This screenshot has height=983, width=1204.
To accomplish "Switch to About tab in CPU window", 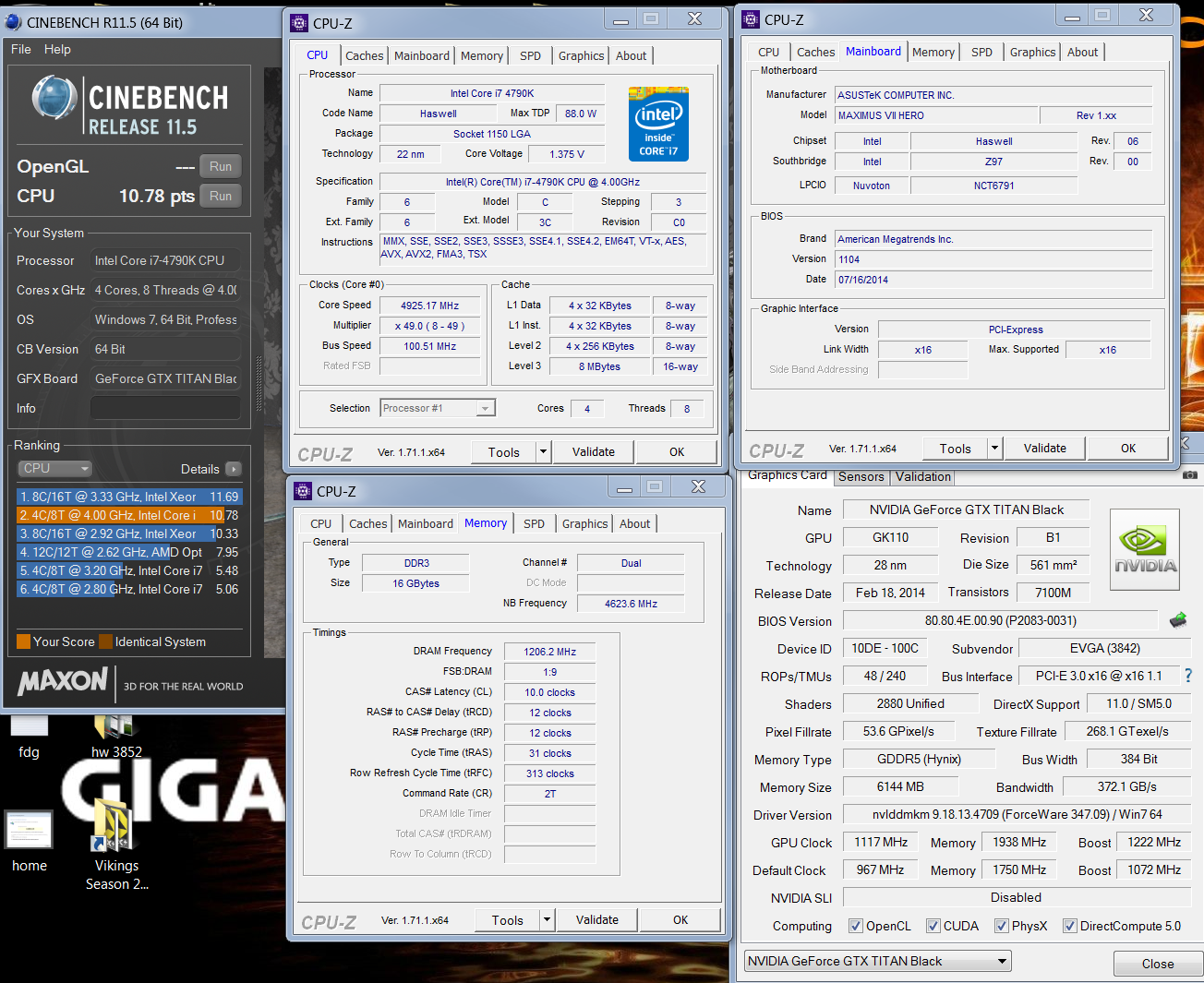I will click(632, 55).
